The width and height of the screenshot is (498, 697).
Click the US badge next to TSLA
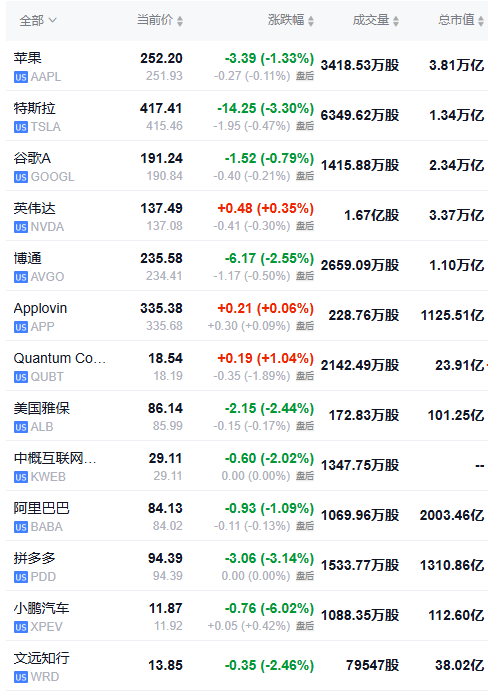click(x=20, y=127)
